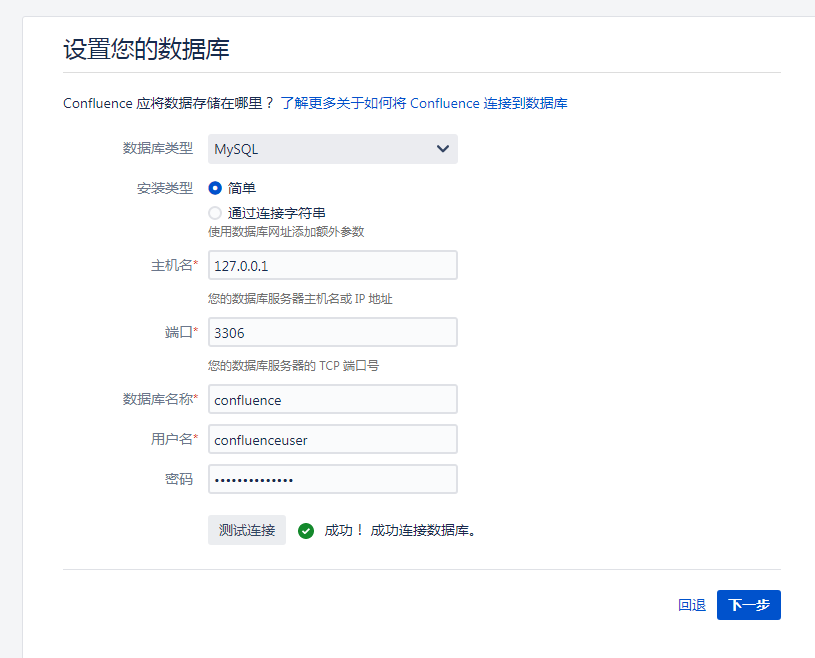Viewport: 815px width, 658px height.
Task: Choose the 通过连接字符串 radio option
Action: coord(215,213)
